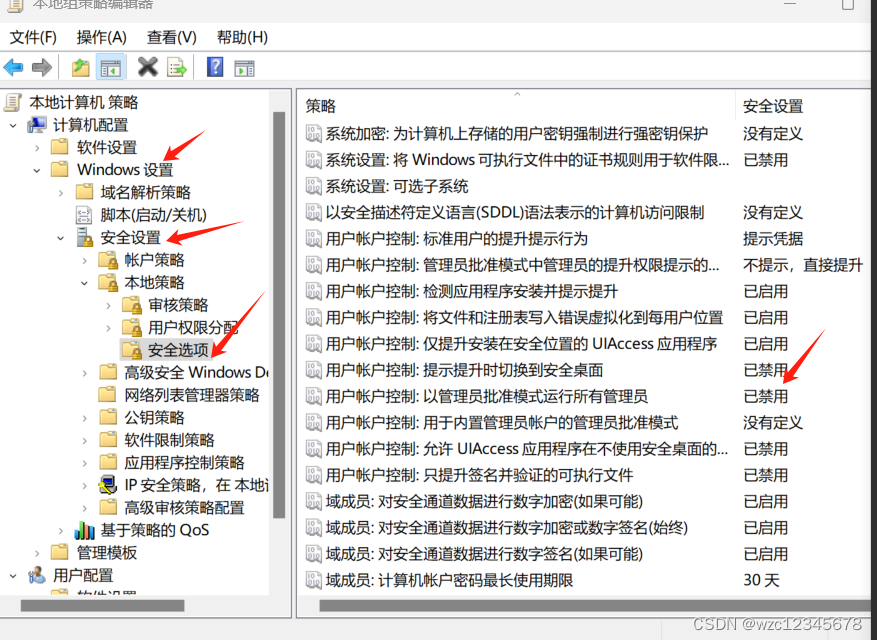Select 网络列表管理器策略 tree item
The image size is (877, 640).
[x=191, y=395]
